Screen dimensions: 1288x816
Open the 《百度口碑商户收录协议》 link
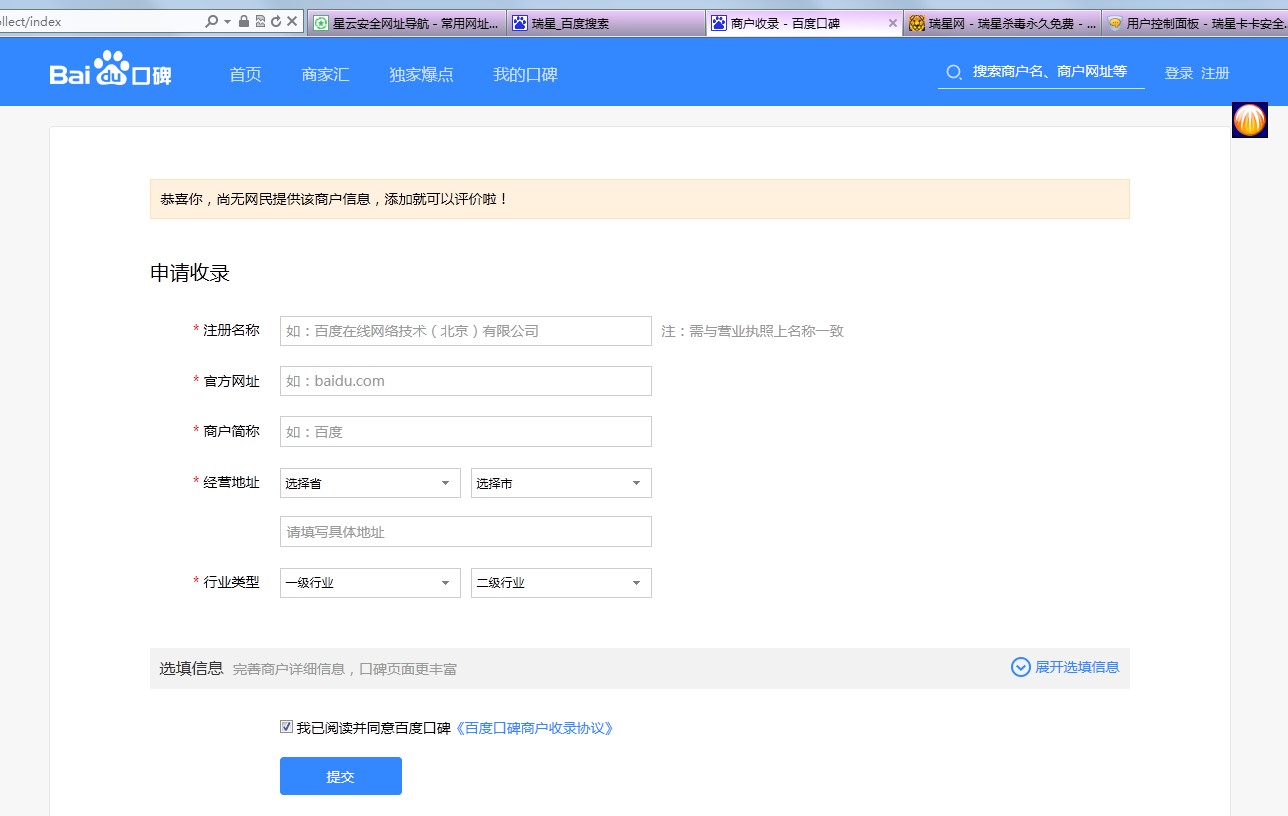tap(534, 728)
